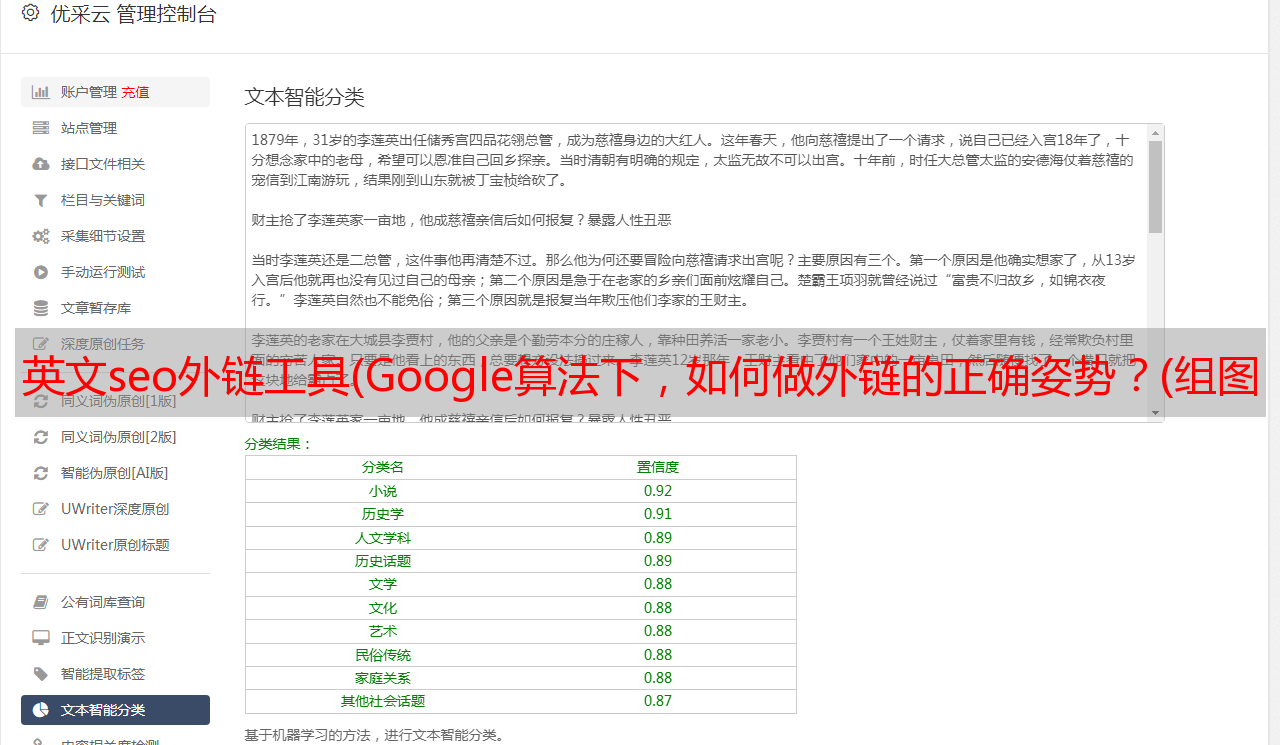Viewport: 1280px width, 745px height.
Task: Click the tag icon beside 智能提取标签
Action: point(41,674)
